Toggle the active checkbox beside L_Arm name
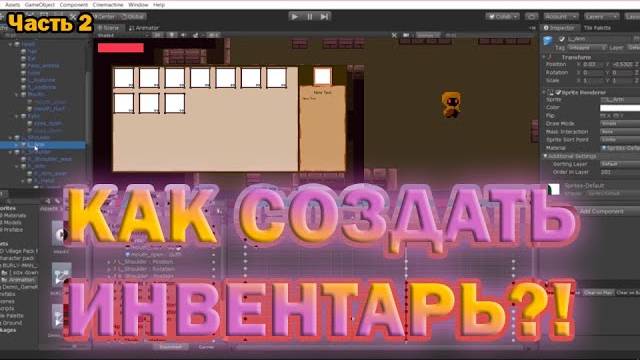 coord(562,39)
